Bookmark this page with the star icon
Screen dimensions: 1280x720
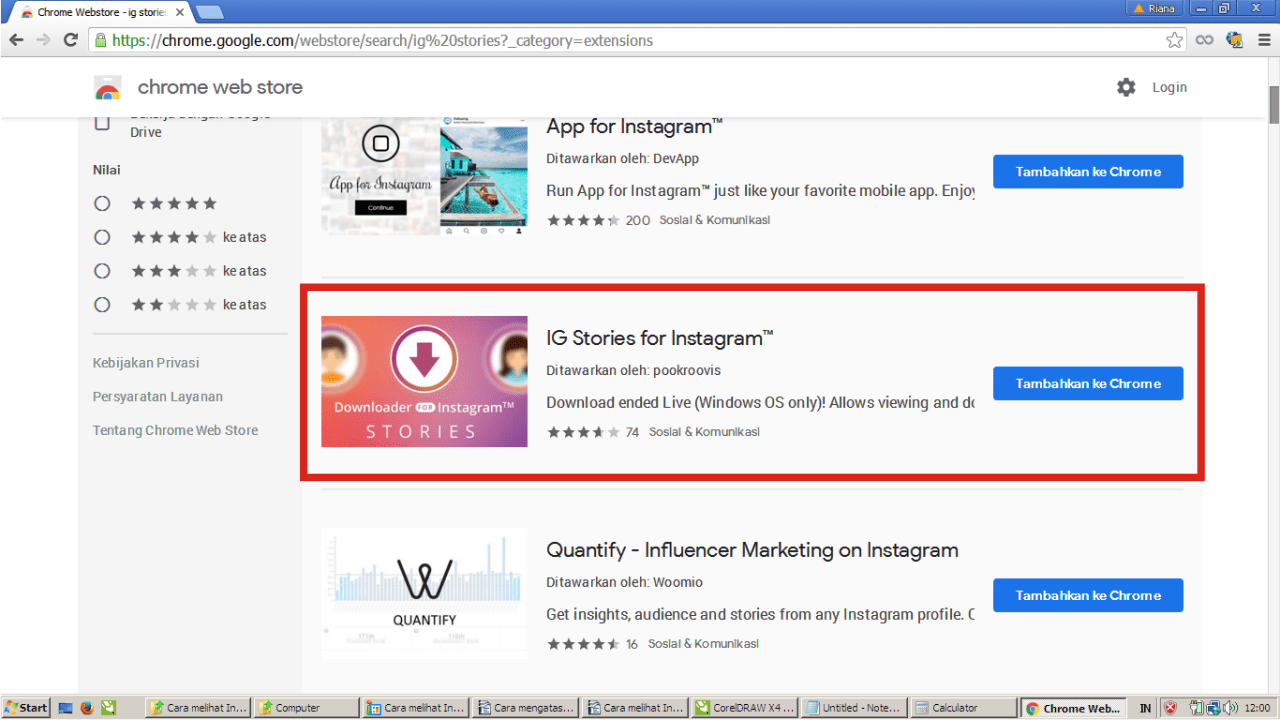tap(1174, 40)
